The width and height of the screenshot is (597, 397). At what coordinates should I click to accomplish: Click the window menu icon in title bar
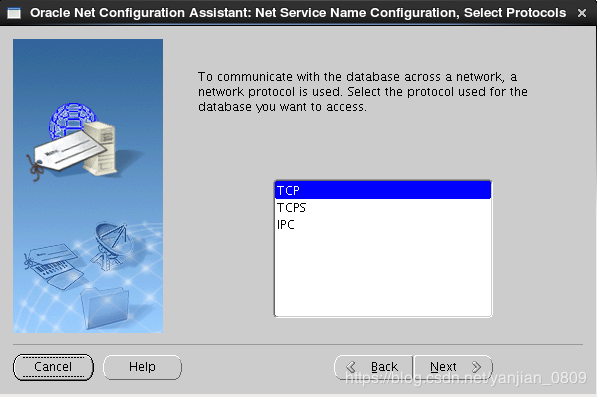click(14, 13)
